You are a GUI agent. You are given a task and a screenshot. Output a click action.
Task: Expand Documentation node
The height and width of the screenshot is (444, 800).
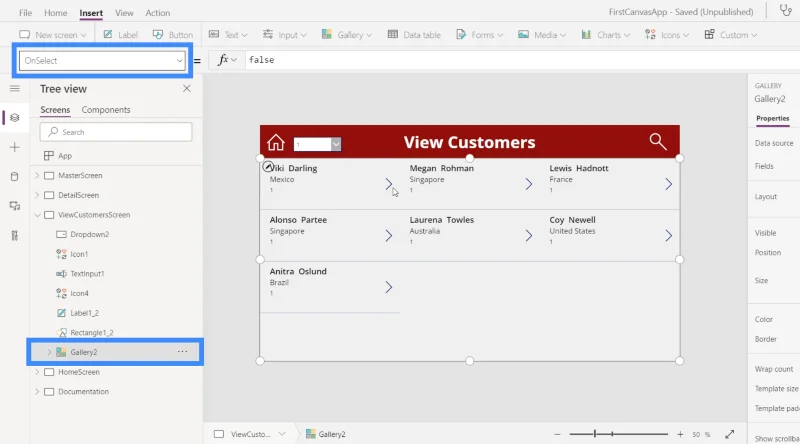pos(37,391)
